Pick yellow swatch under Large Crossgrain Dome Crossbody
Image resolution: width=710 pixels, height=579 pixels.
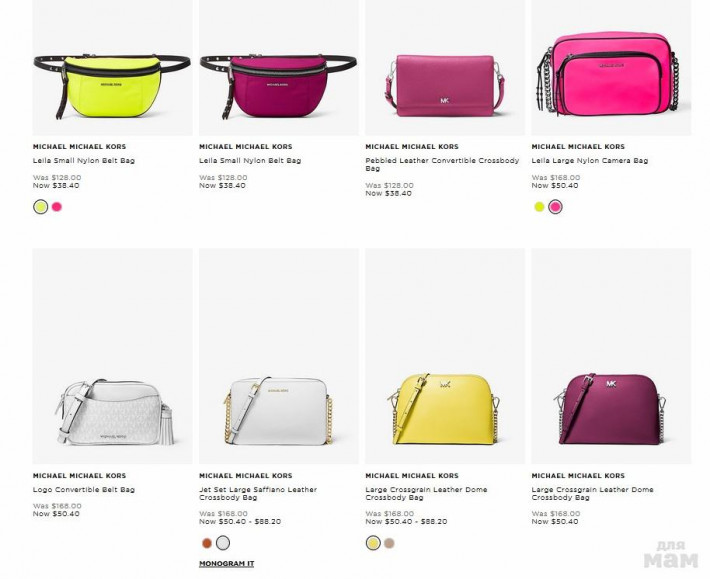coord(373,543)
